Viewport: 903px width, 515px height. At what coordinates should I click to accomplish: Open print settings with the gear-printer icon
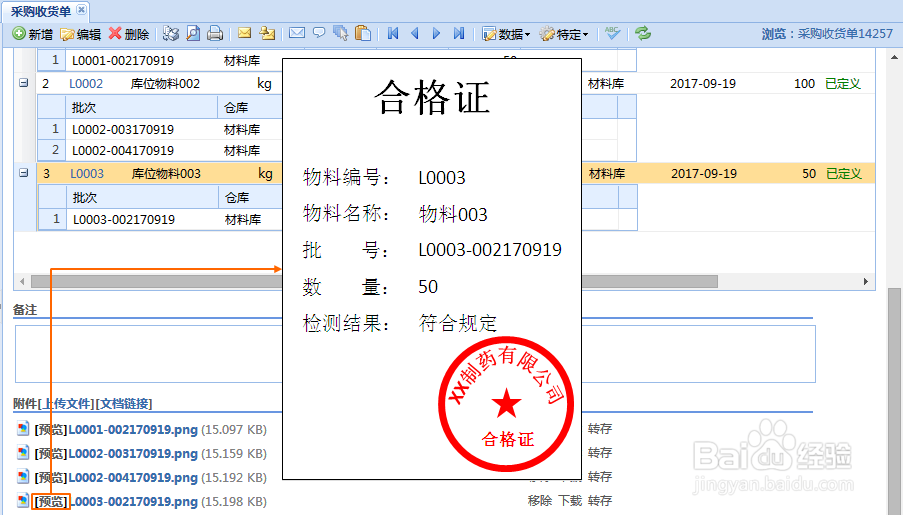coord(170,34)
